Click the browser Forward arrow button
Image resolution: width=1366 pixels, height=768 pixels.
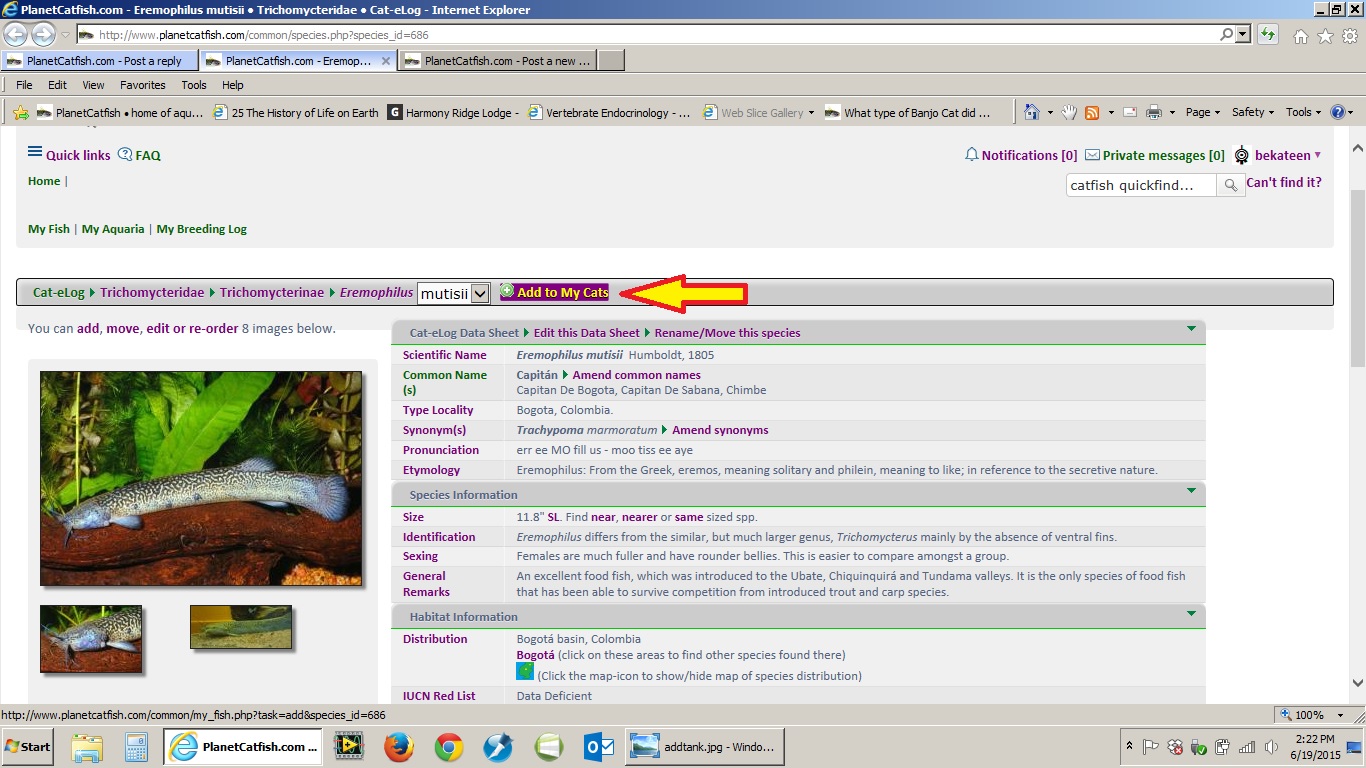(x=43, y=34)
